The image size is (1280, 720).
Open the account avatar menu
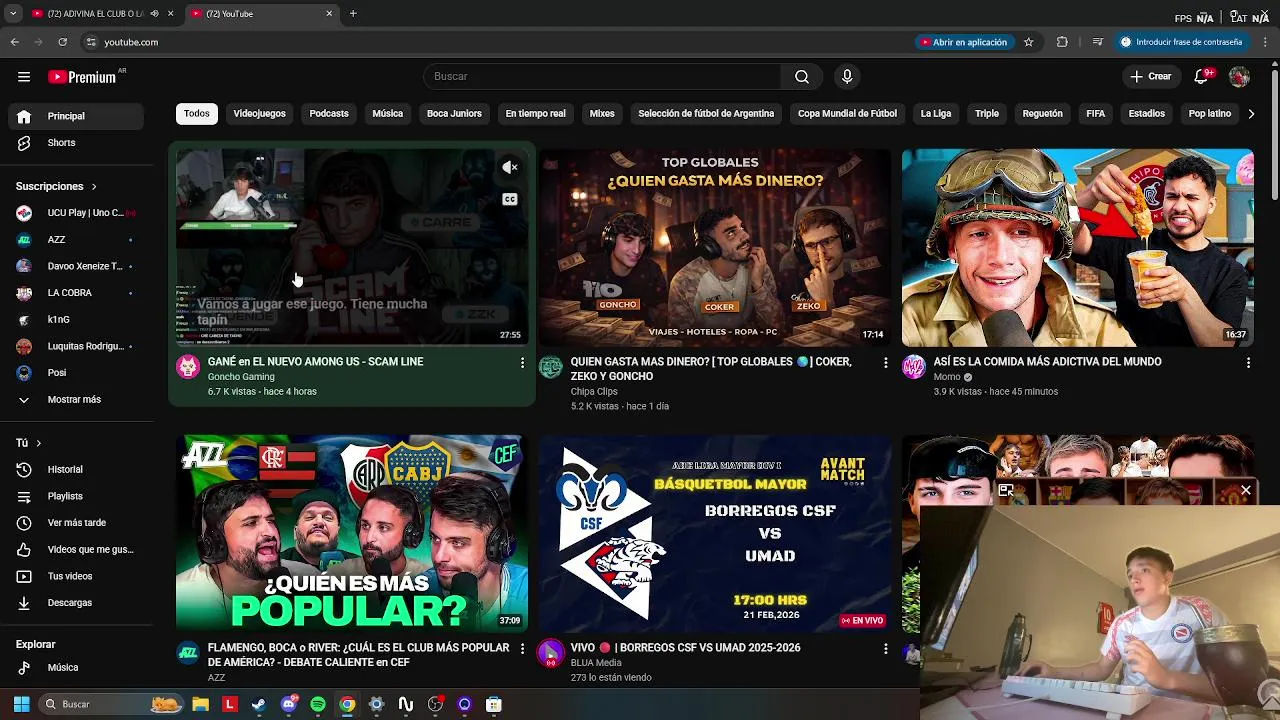[x=1239, y=77]
